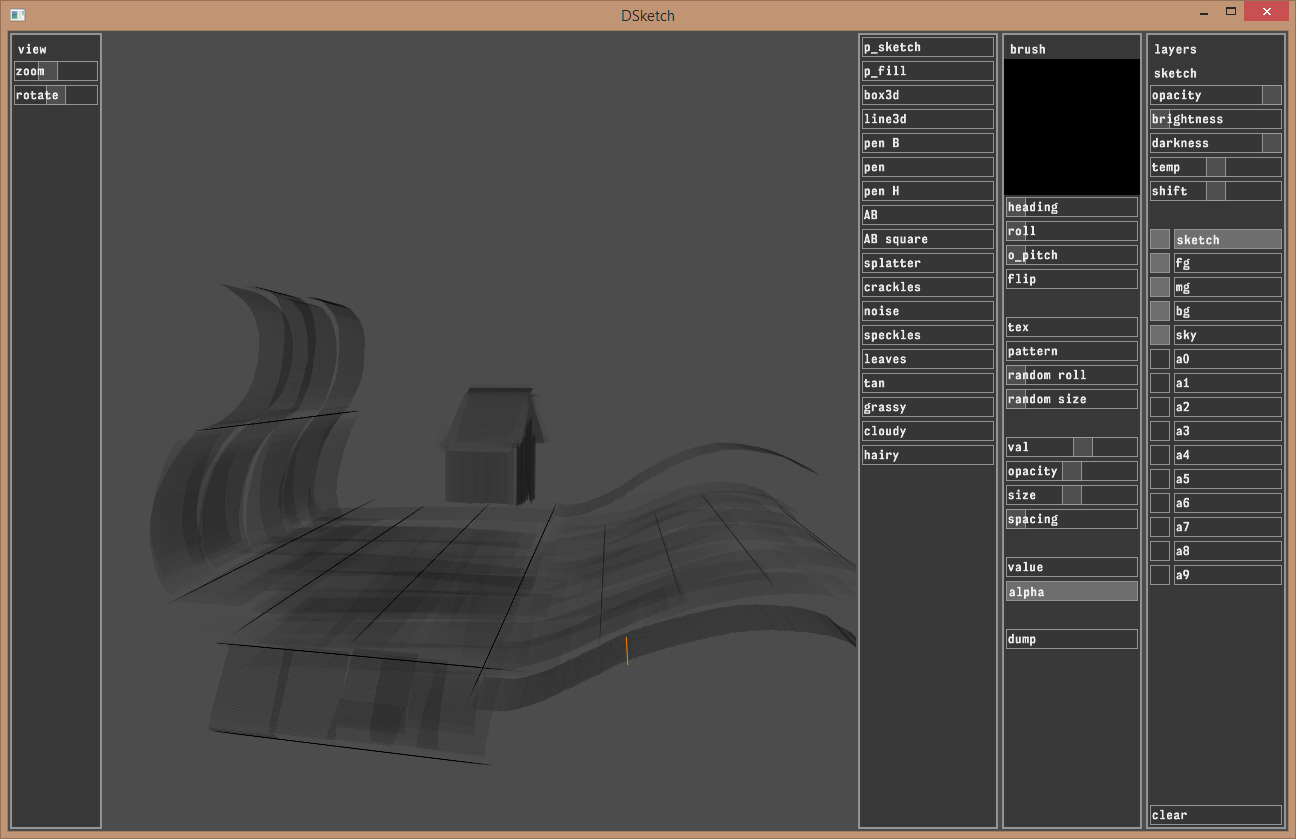Click the clear button in layers panel

click(x=1215, y=815)
